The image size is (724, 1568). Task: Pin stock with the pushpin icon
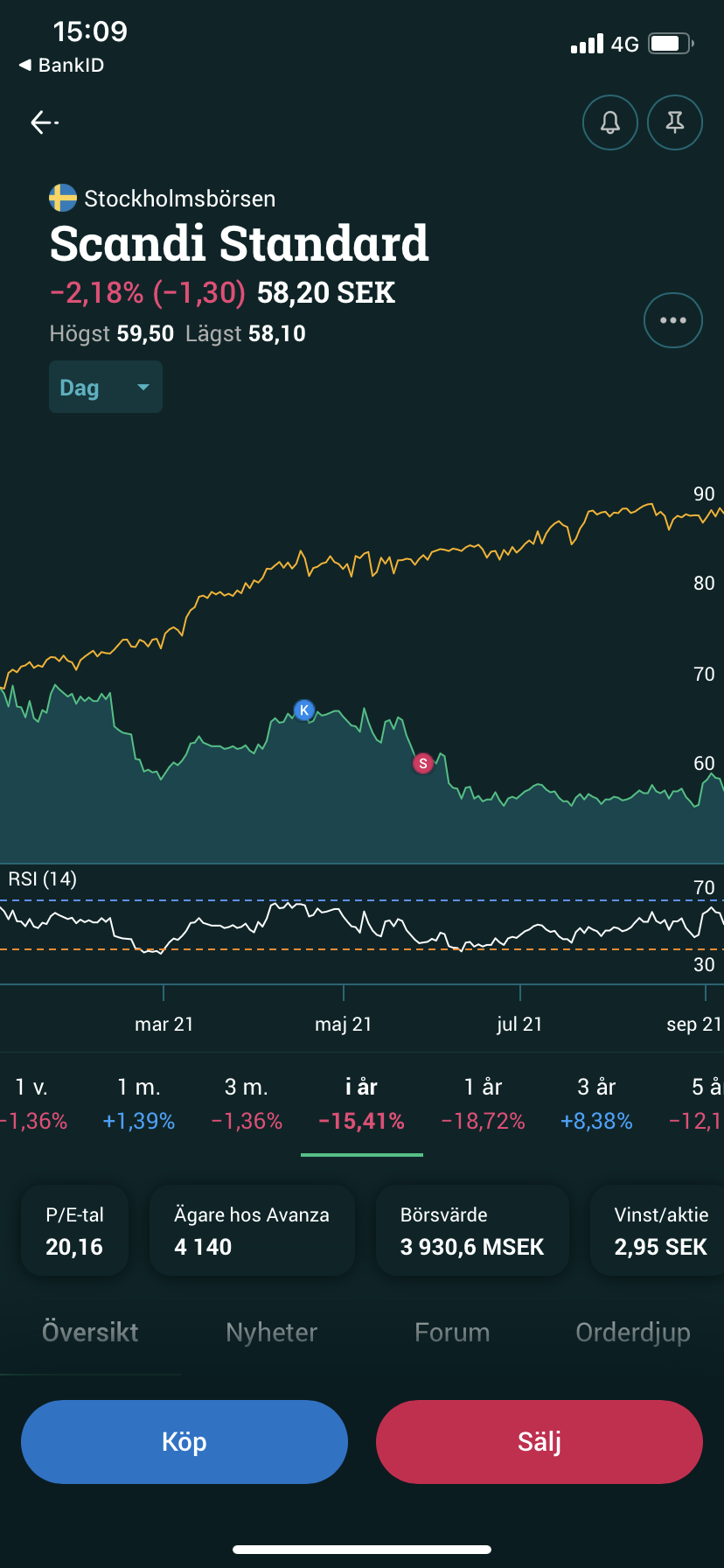(674, 122)
